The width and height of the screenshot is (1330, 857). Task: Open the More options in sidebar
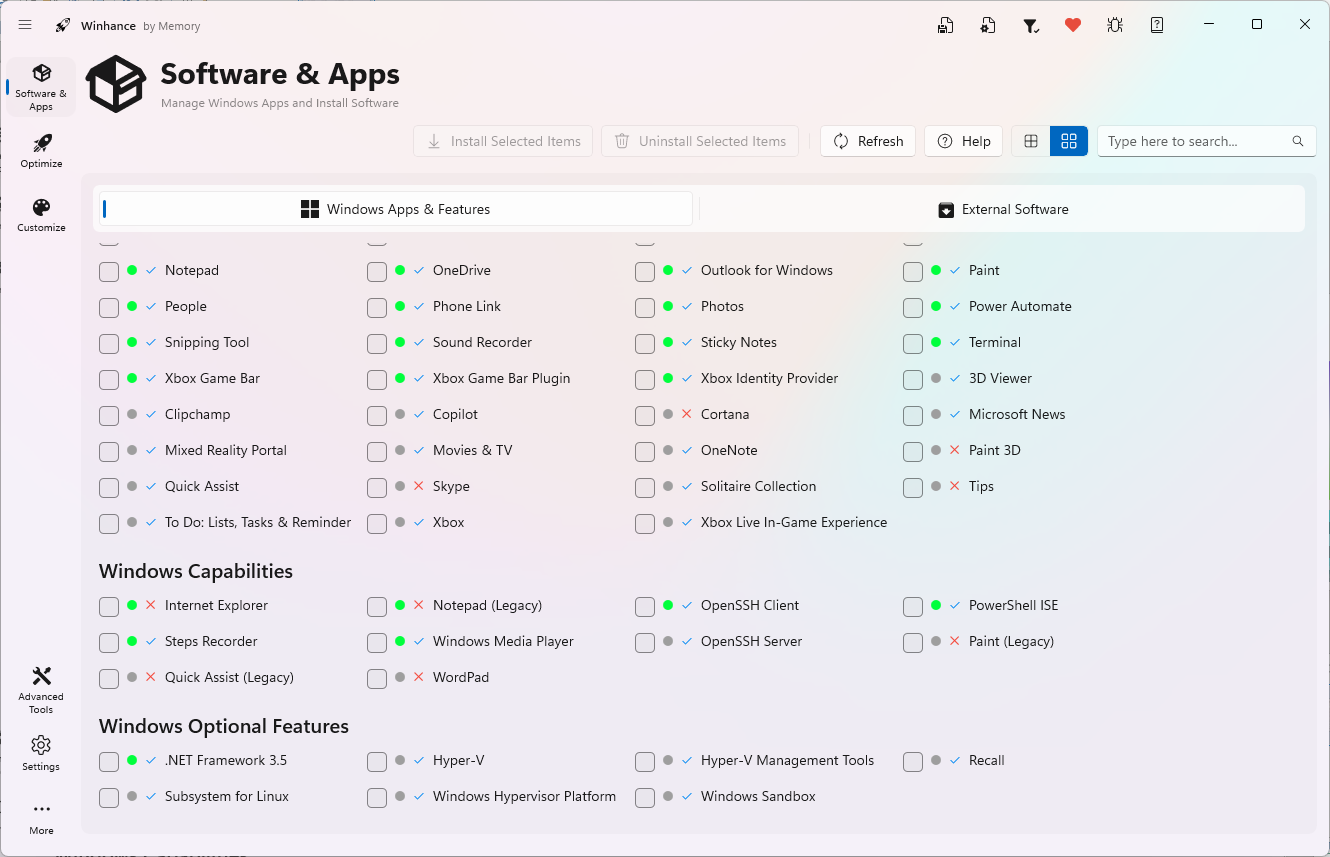pyautogui.click(x=41, y=817)
